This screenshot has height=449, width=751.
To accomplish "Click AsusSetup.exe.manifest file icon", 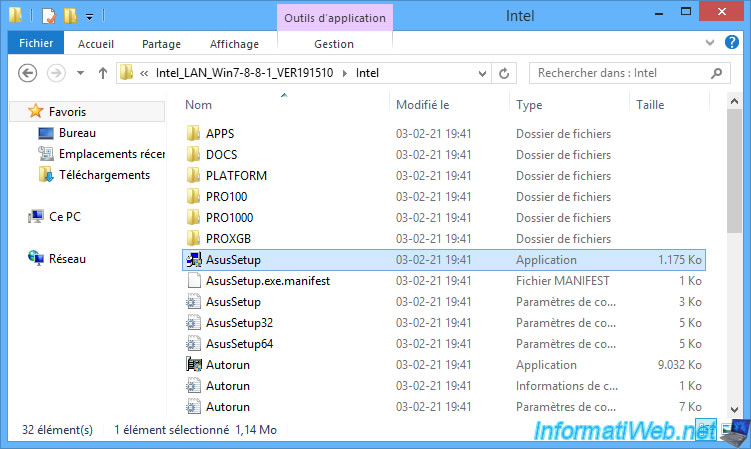I will pyautogui.click(x=193, y=281).
